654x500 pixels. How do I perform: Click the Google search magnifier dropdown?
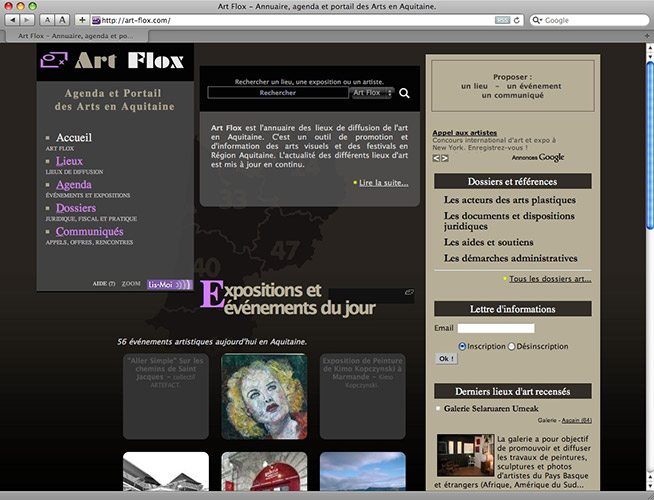tap(537, 20)
